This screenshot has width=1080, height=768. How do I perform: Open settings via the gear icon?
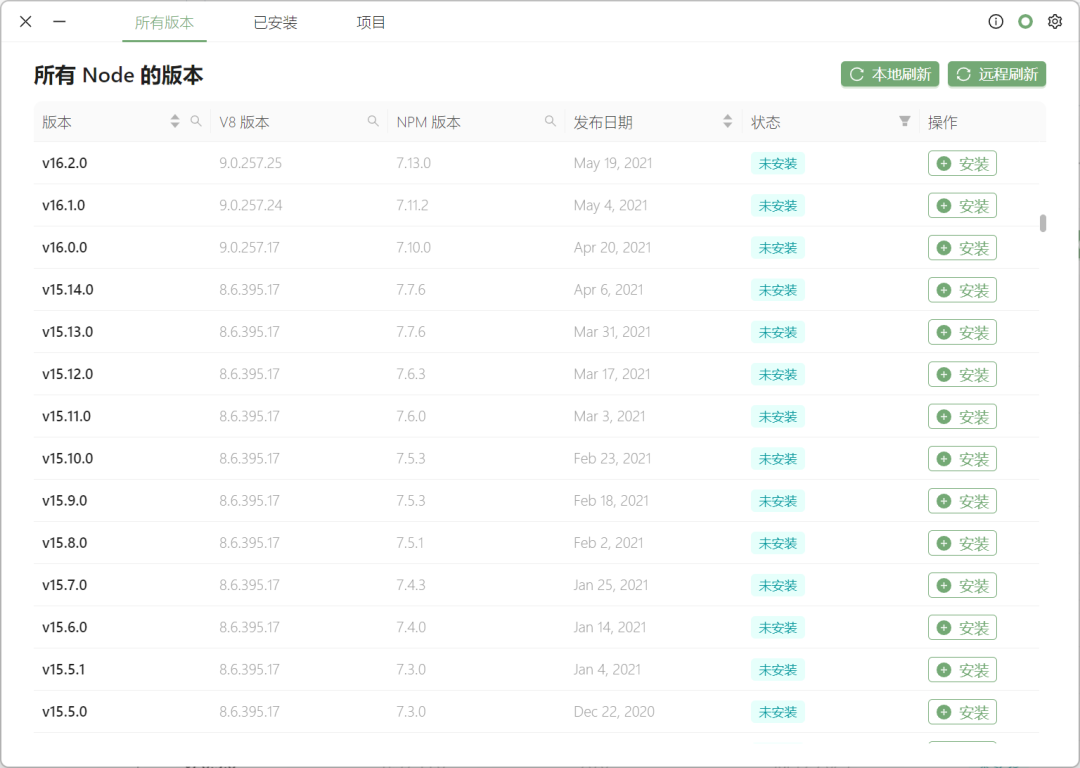click(x=1055, y=22)
